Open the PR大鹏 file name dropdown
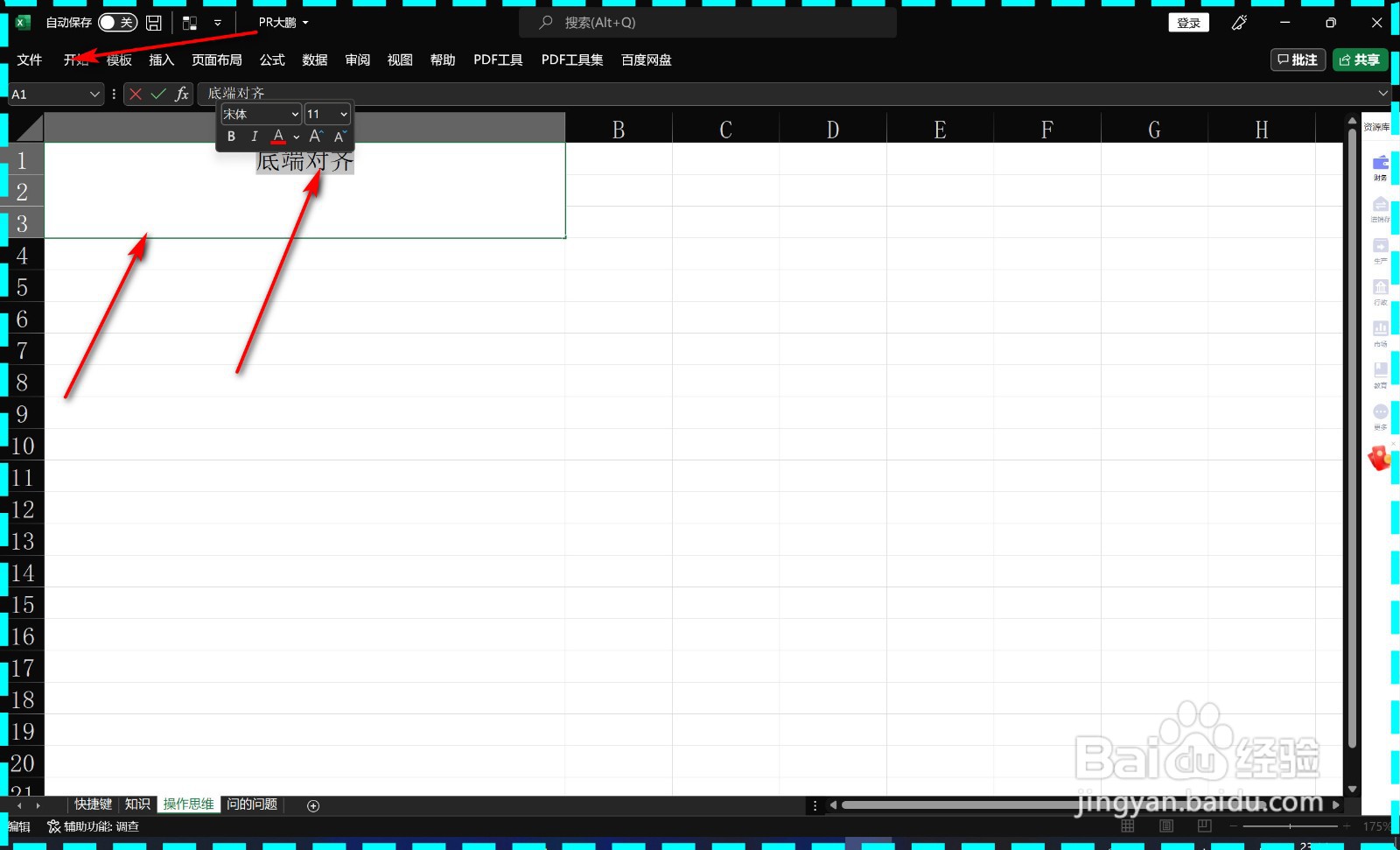1400x850 pixels. 283,23
